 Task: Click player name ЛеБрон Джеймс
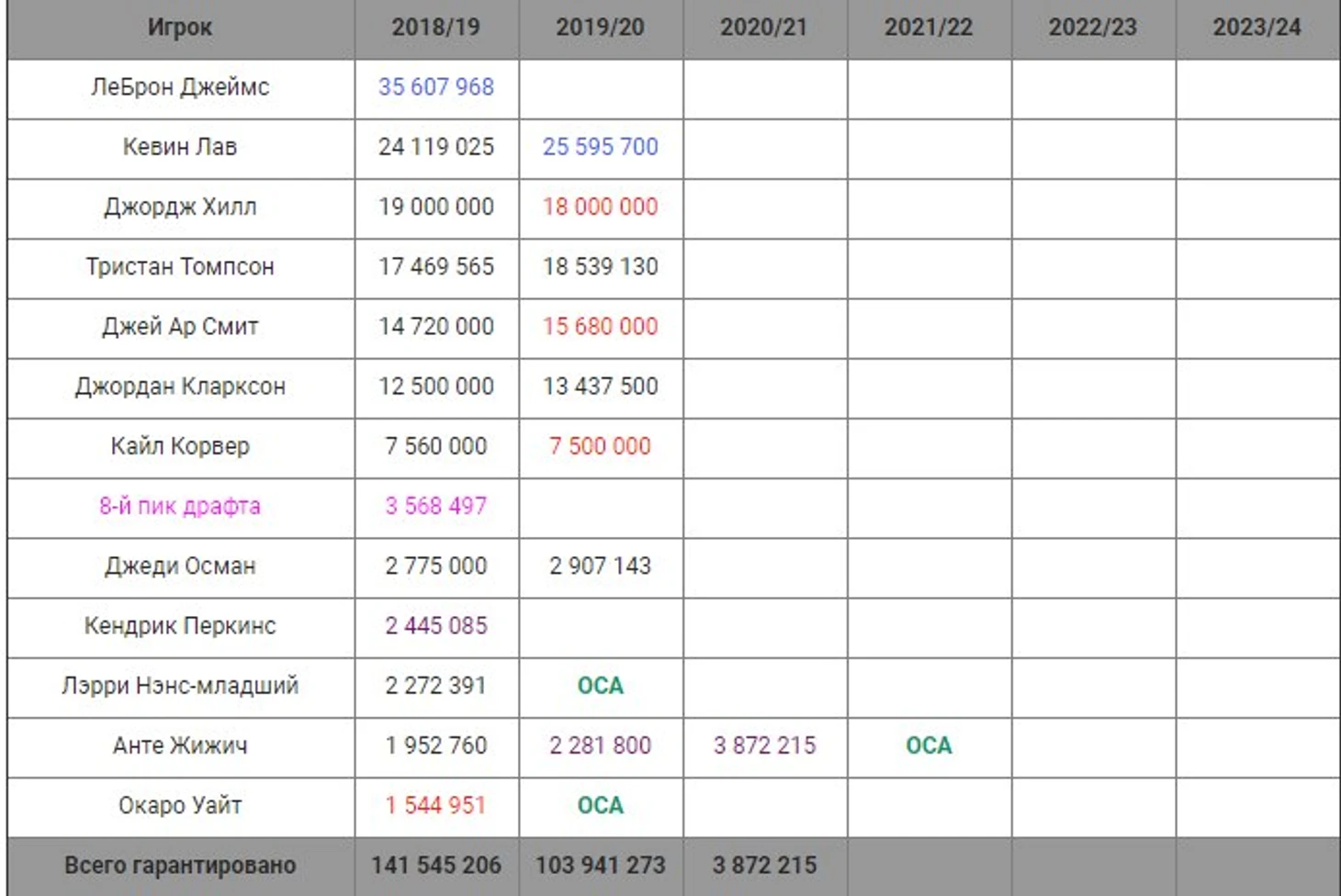pyautogui.click(x=180, y=87)
